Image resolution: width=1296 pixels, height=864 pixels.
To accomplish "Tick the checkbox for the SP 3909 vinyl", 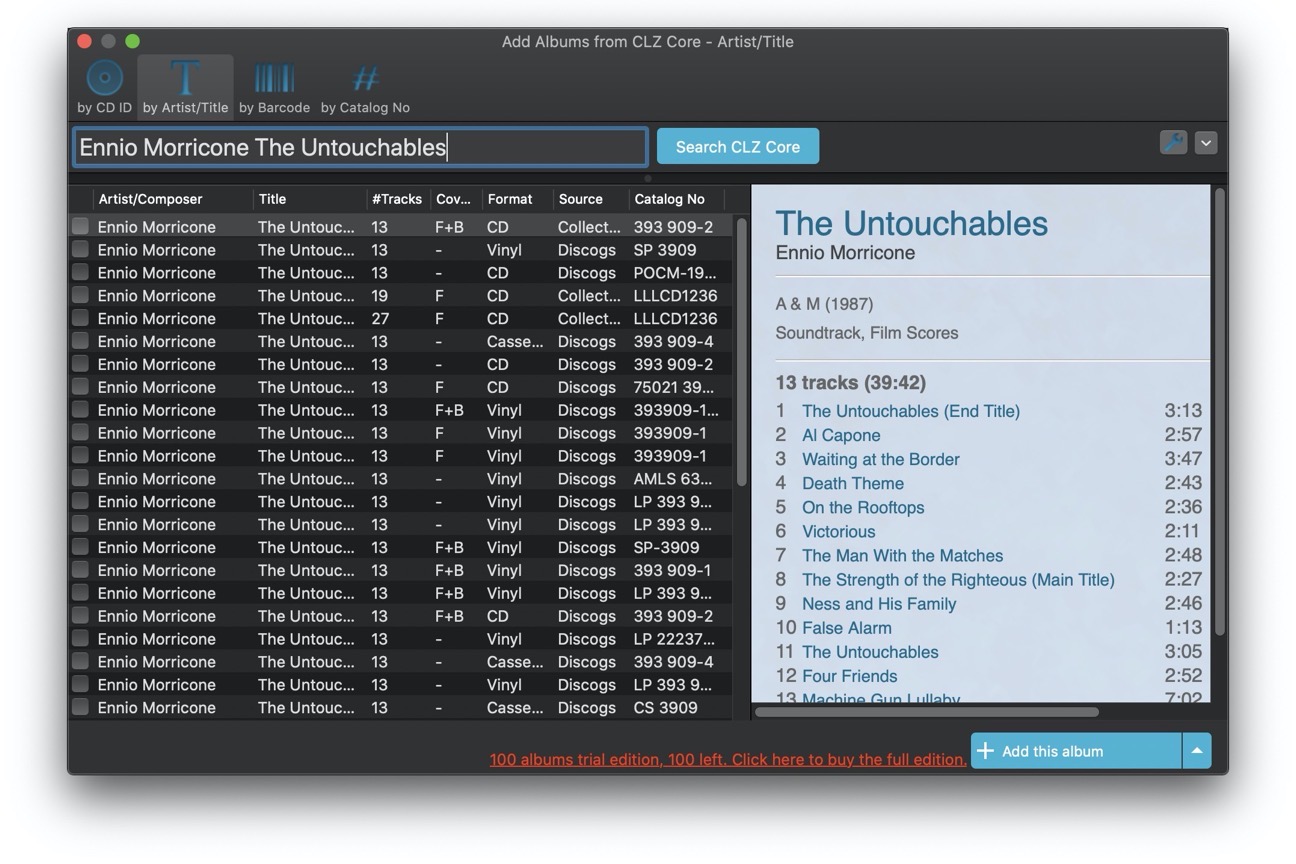I will pyautogui.click(x=80, y=249).
